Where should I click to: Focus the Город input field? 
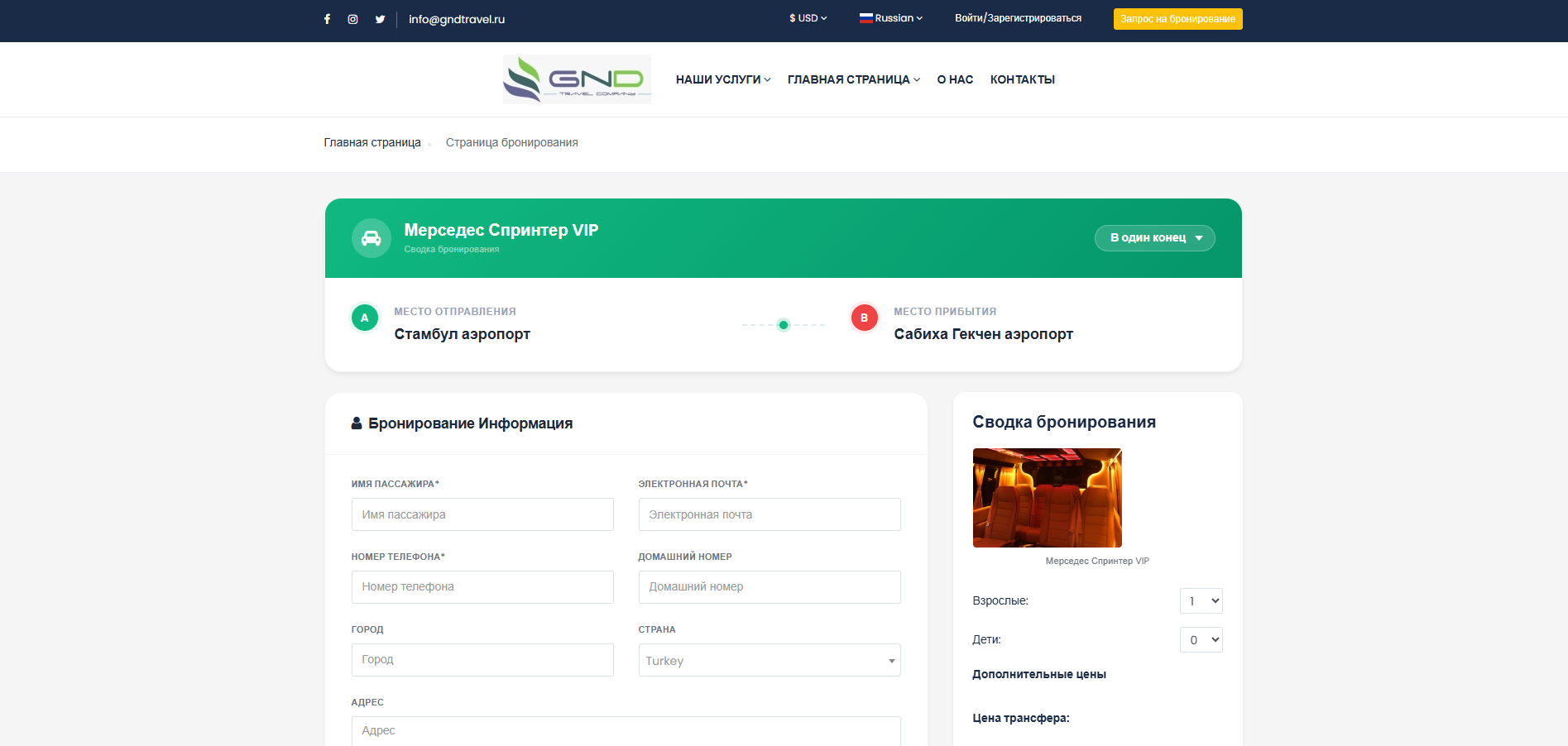[x=482, y=660]
